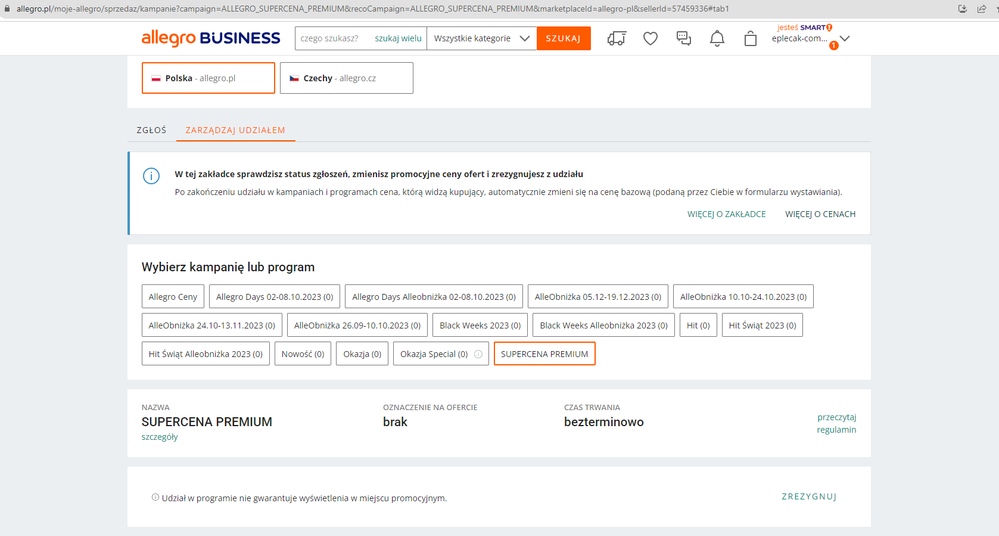Image resolution: width=999 pixels, height=536 pixels.
Task: Open favorites via the heart icon
Action: tap(650, 39)
